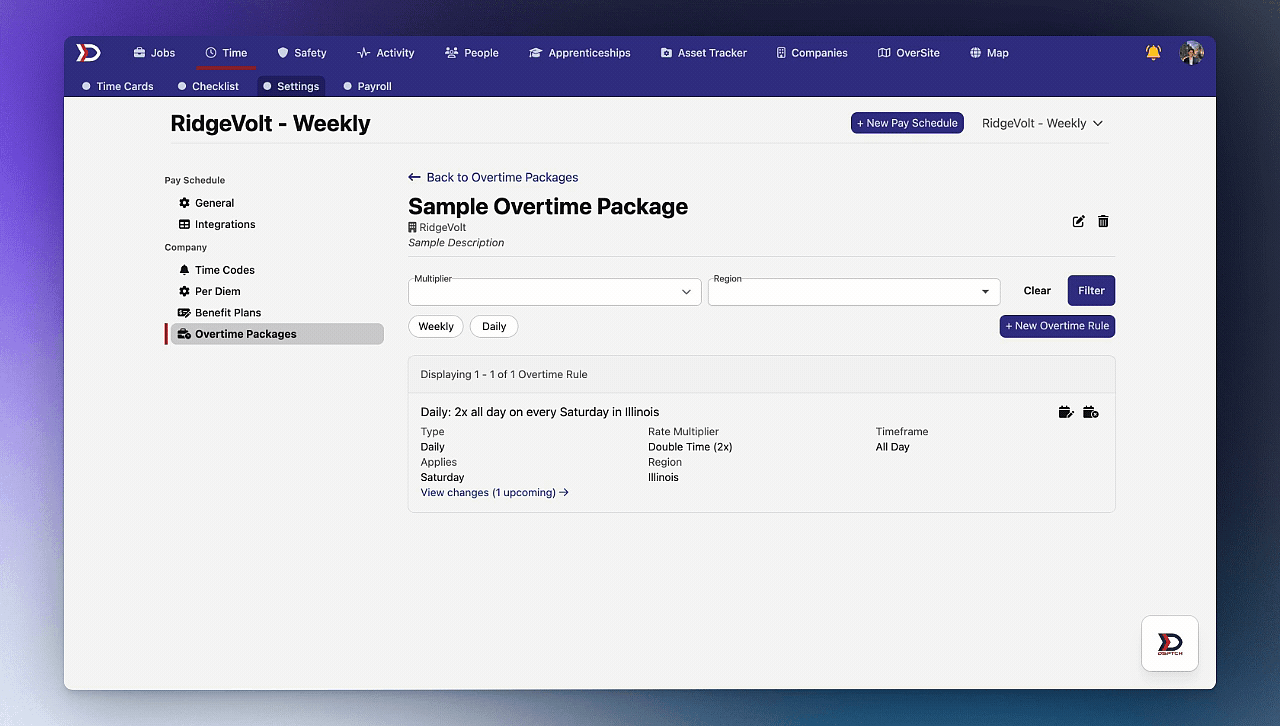Edit the Sample Overtime Package with pencil icon
Image resolution: width=1280 pixels, height=726 pixels.
pos(1078,221)
